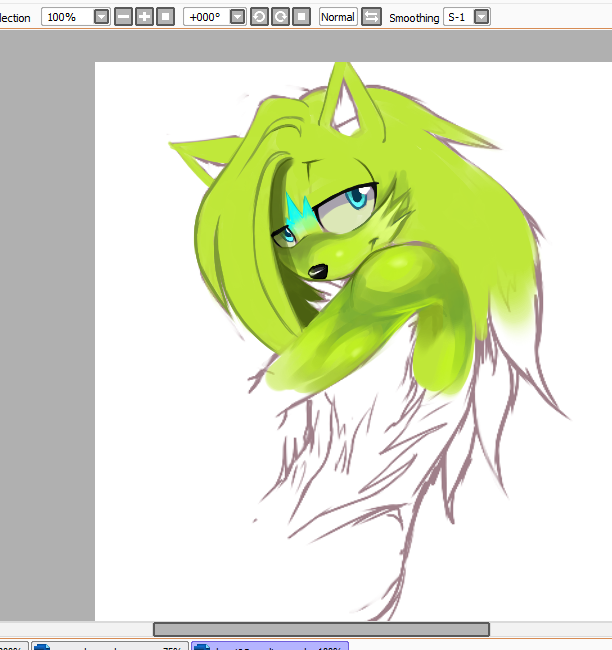Reset the canvas zoom with the square button
The width and height of the screenshot is (612, 650).
(165, 17)
